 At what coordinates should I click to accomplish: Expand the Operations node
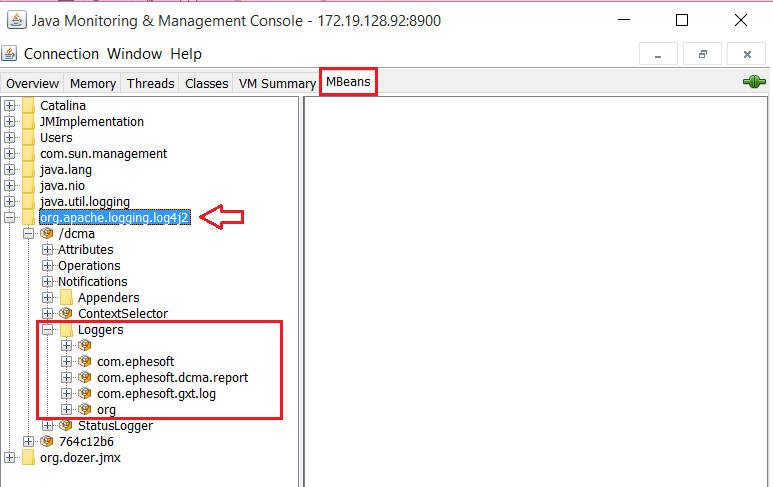[47, 265]
